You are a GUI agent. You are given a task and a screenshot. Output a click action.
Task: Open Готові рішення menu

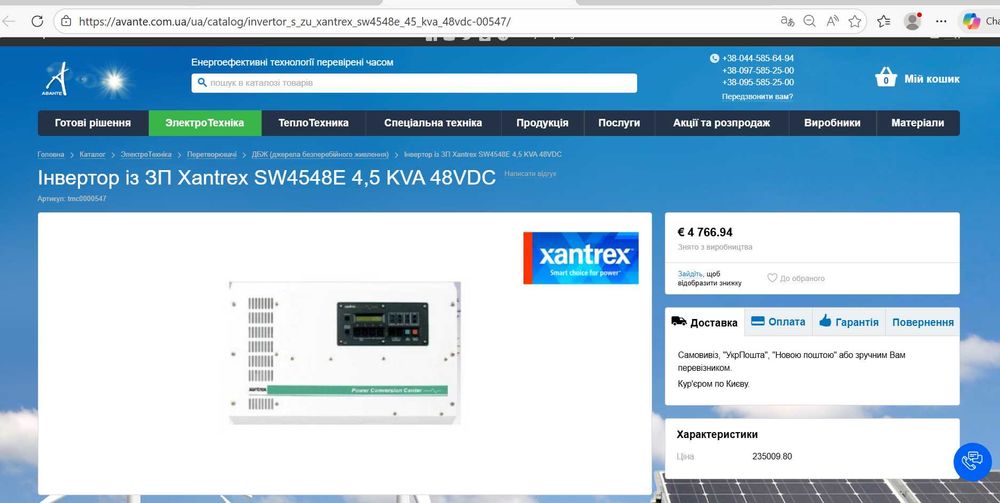(93, 123)
